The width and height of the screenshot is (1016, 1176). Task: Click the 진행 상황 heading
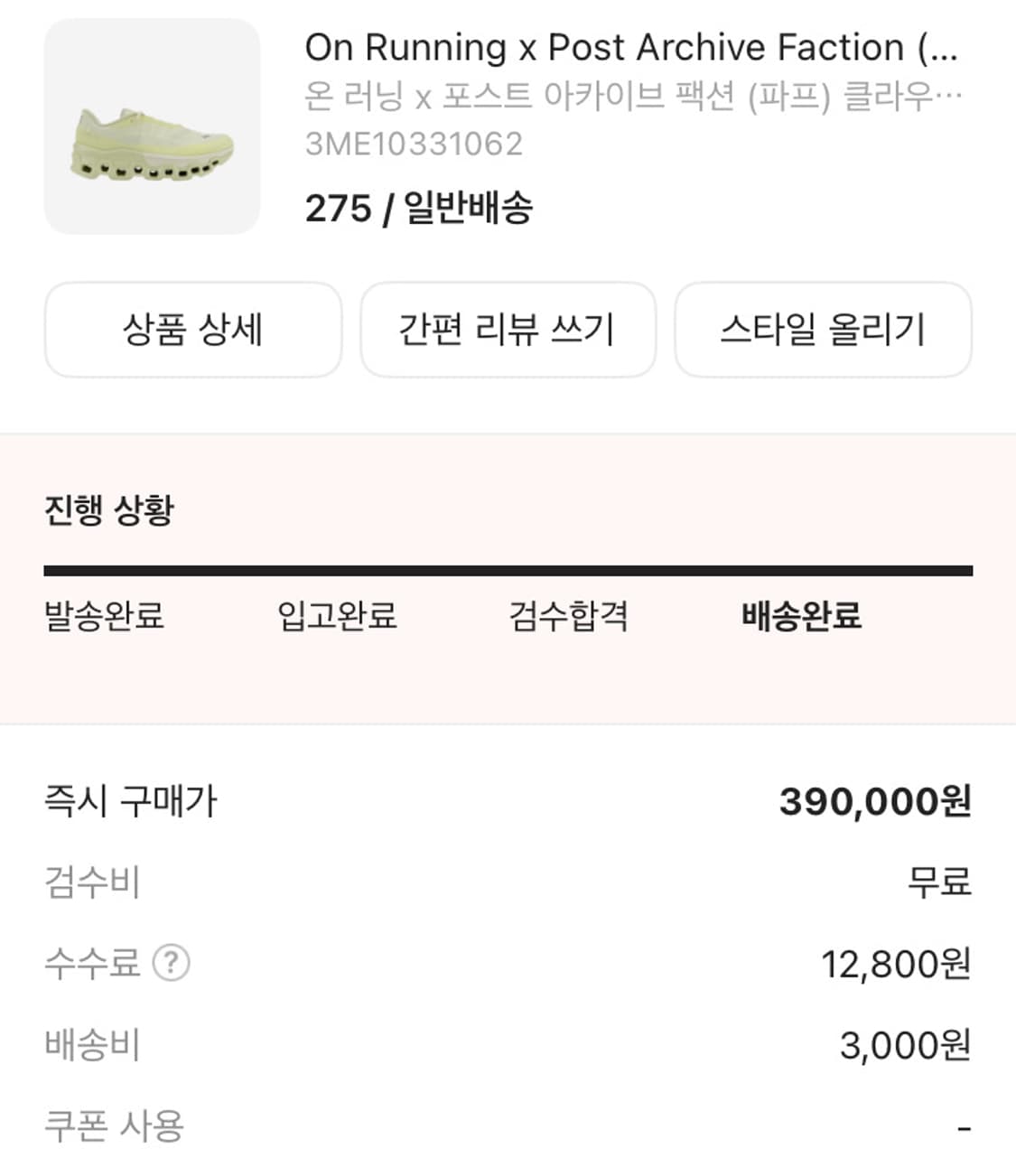tap(108, 510)
